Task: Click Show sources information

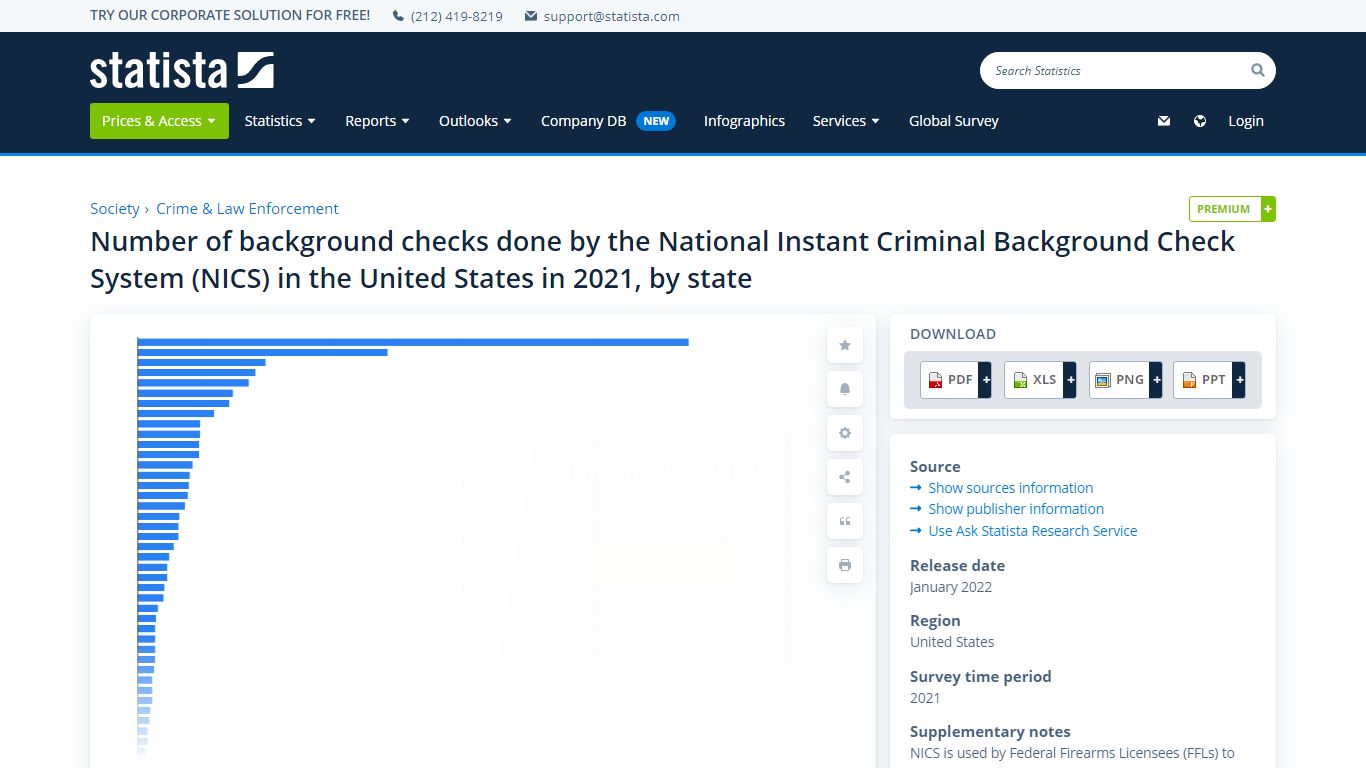Action: 1010,488
